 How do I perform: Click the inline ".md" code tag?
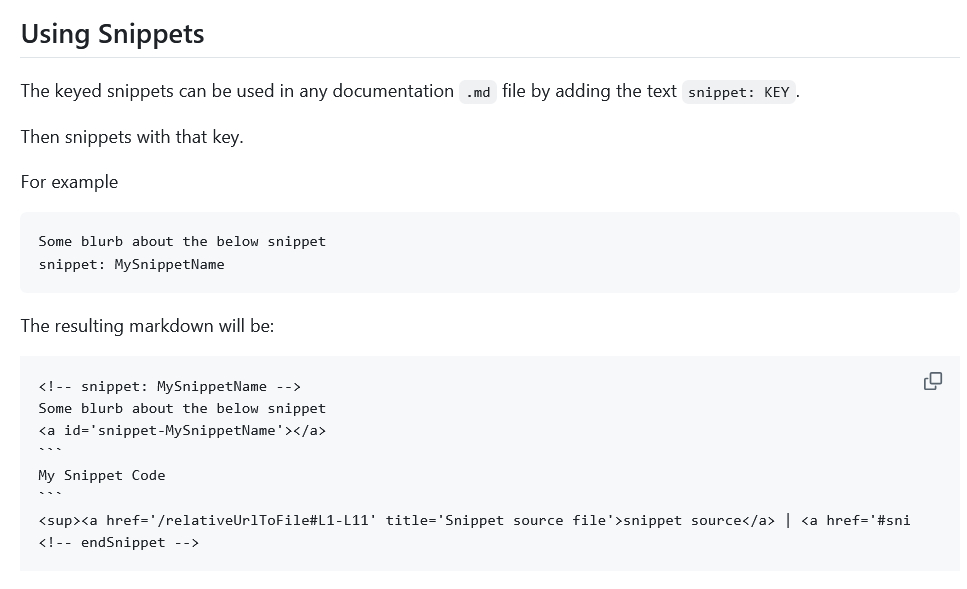pos(478,92)
